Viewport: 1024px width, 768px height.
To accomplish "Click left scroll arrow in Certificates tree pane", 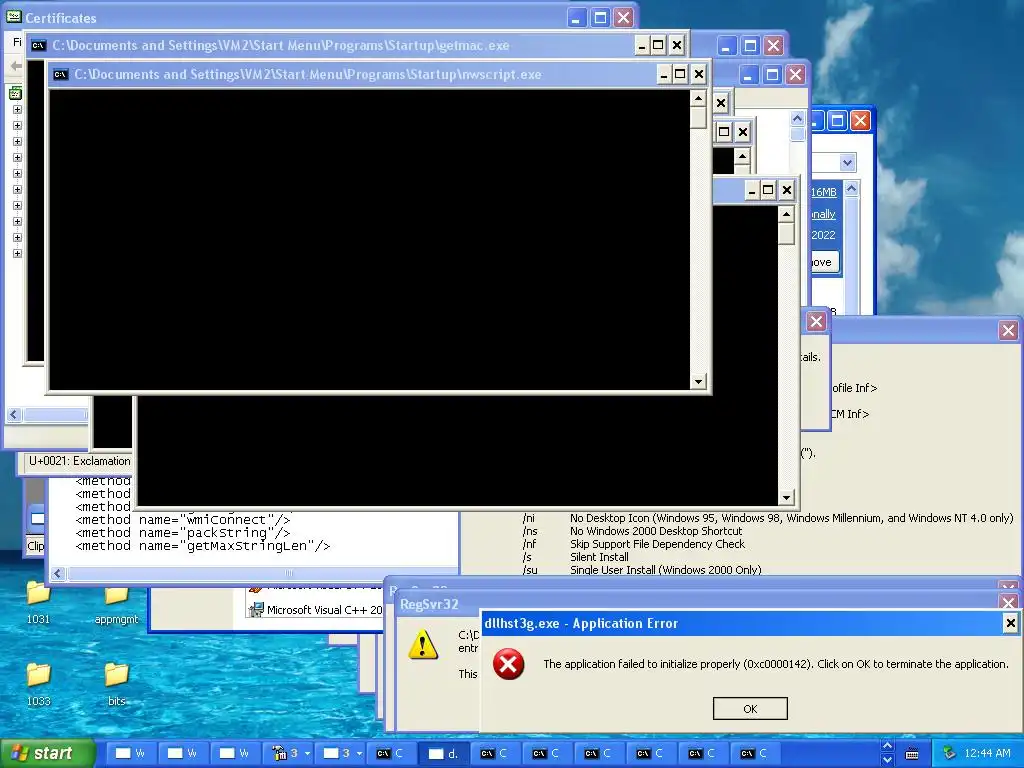I will pyautogui.click(x=14, y=415).
